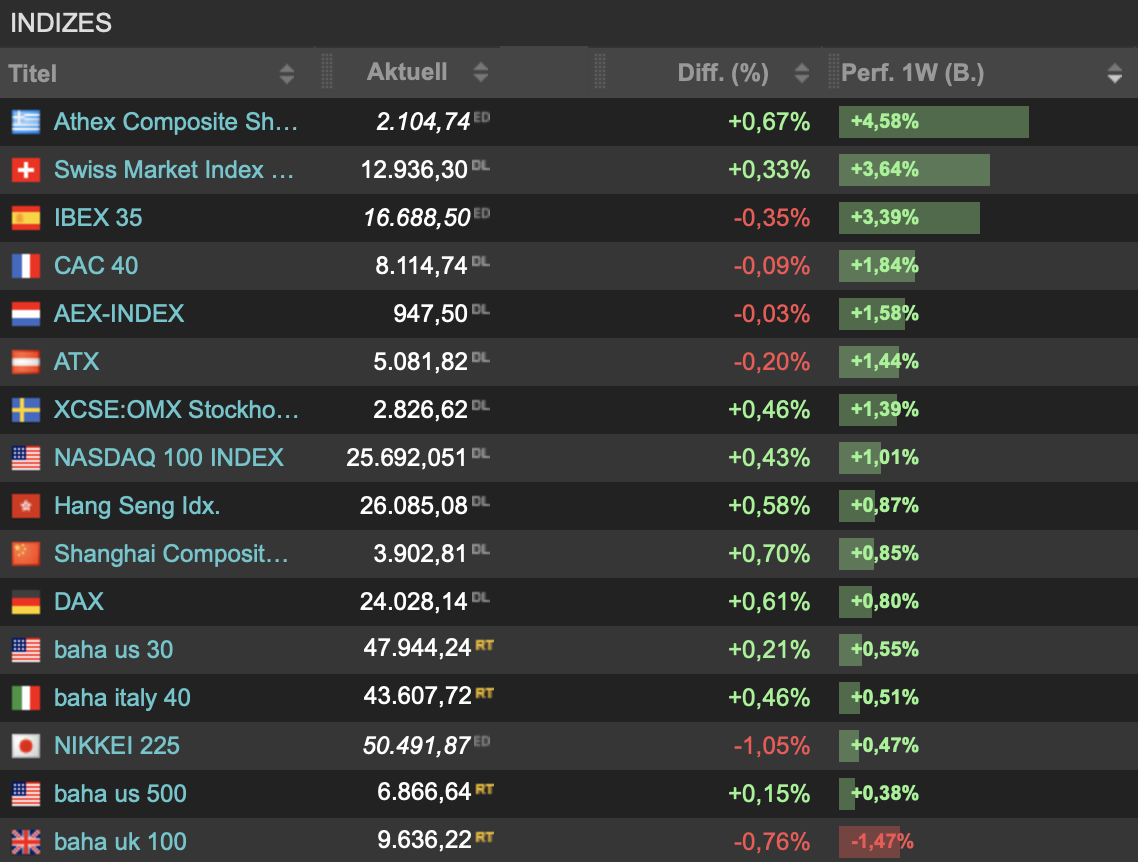Click the Perf. 1W (B.) sort arrow
The image size is (1138, 862).
click(x=1115, y=73)
